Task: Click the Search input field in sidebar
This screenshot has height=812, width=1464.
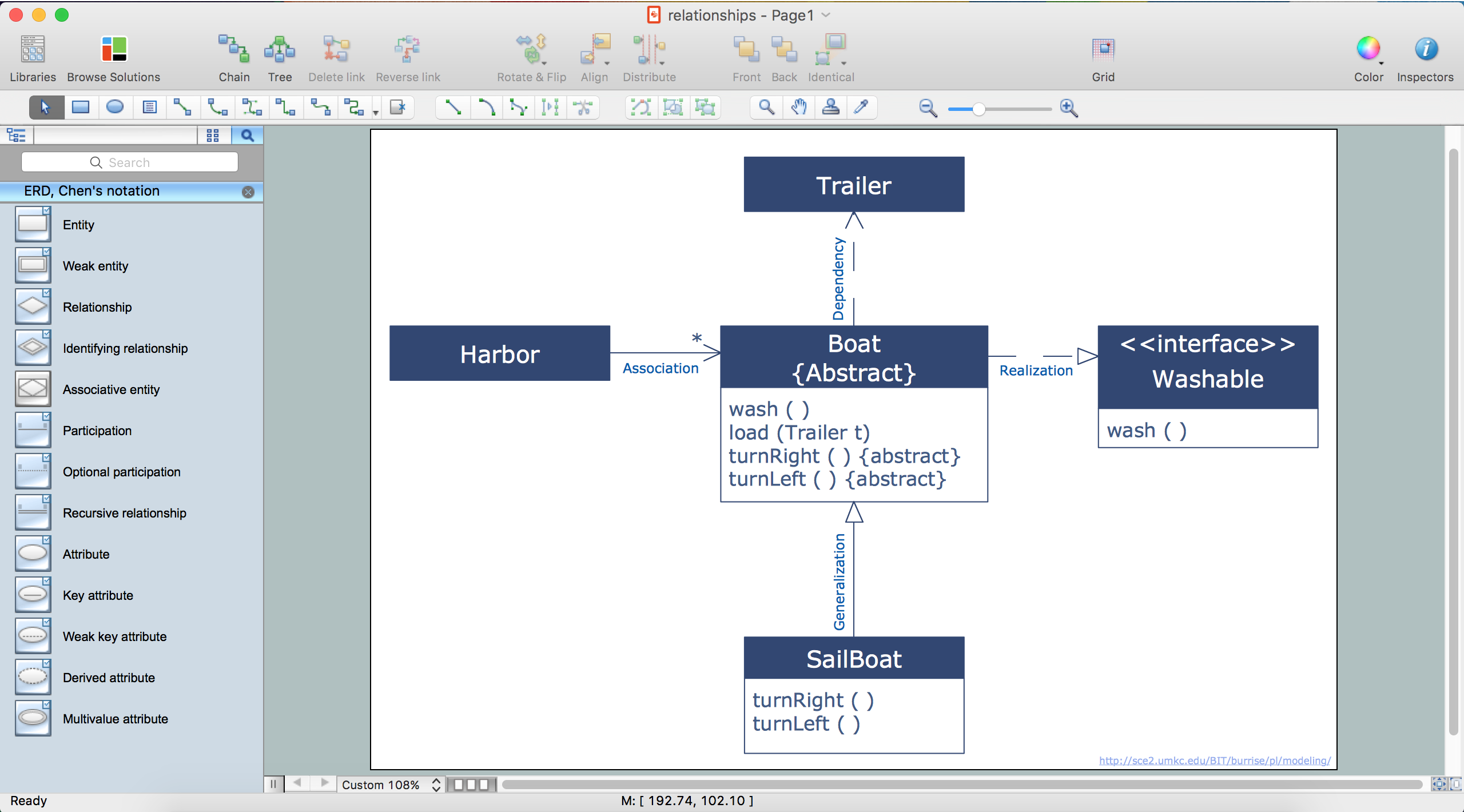Action: [x=128, y=161]
